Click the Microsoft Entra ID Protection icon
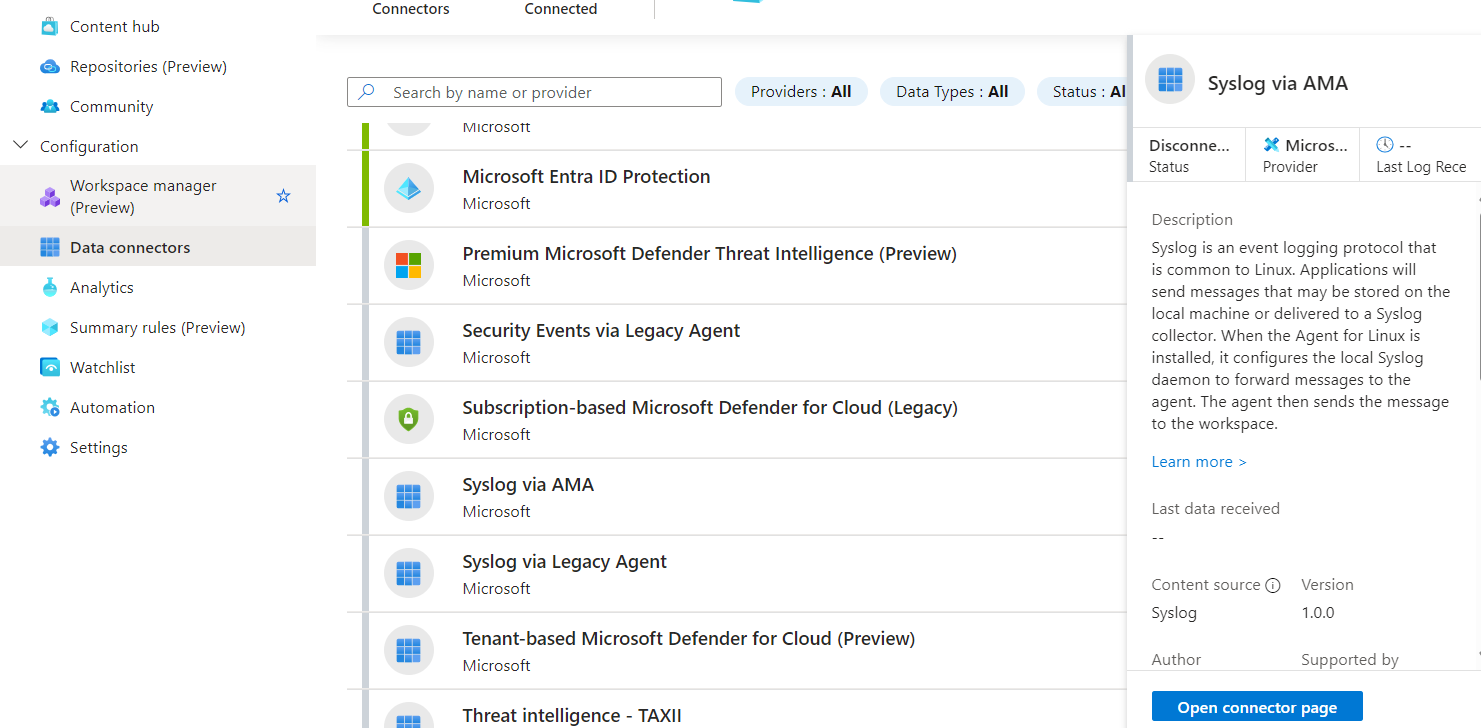1481x728 pixels. point(408,189)
